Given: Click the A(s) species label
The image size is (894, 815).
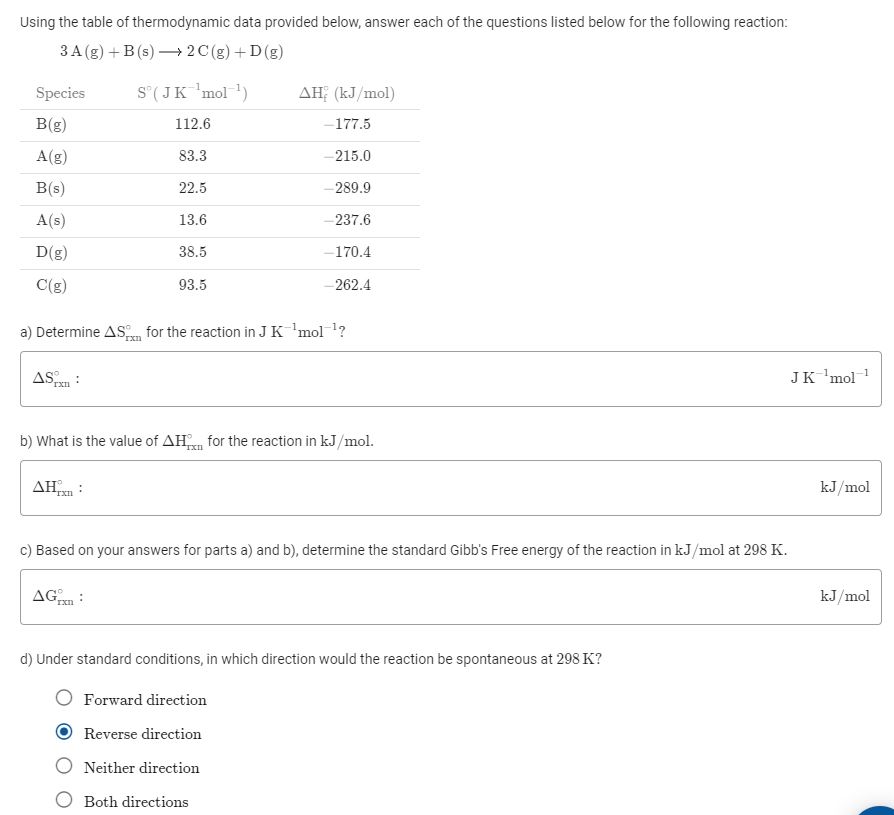Looking at the screenshot, I should (x=50, y=220).
